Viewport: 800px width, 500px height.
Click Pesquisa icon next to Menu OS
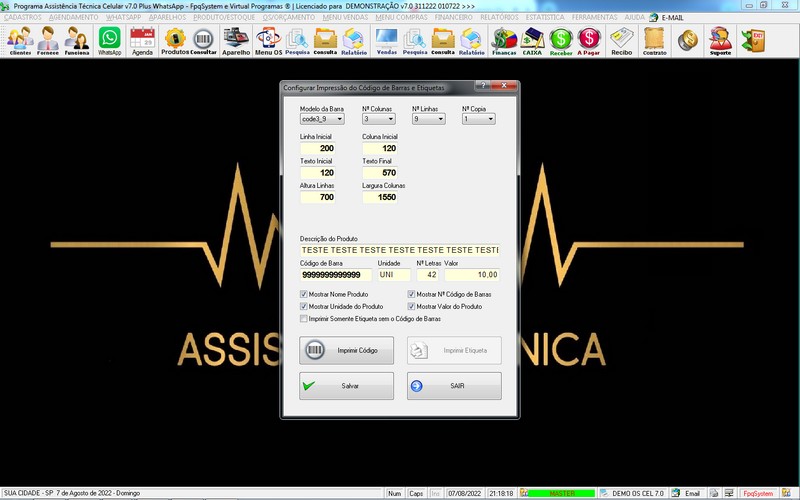(x=297, y=41)
